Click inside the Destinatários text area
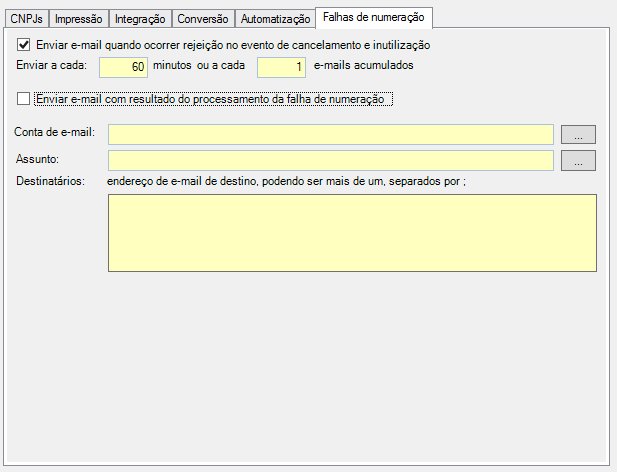 (352, 233)
